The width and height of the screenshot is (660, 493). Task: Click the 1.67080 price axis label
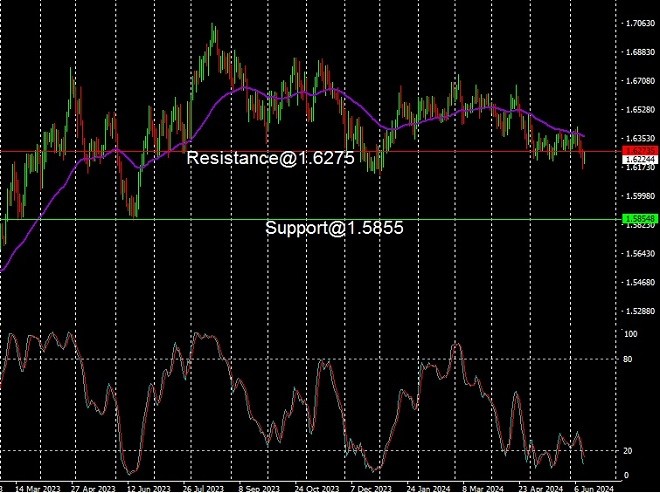click(x=640, y=80)
